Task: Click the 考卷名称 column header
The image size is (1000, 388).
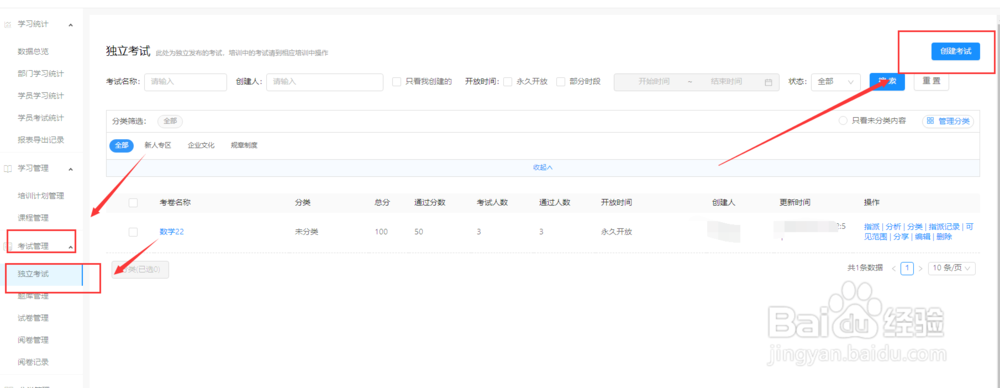Action: 175,202
